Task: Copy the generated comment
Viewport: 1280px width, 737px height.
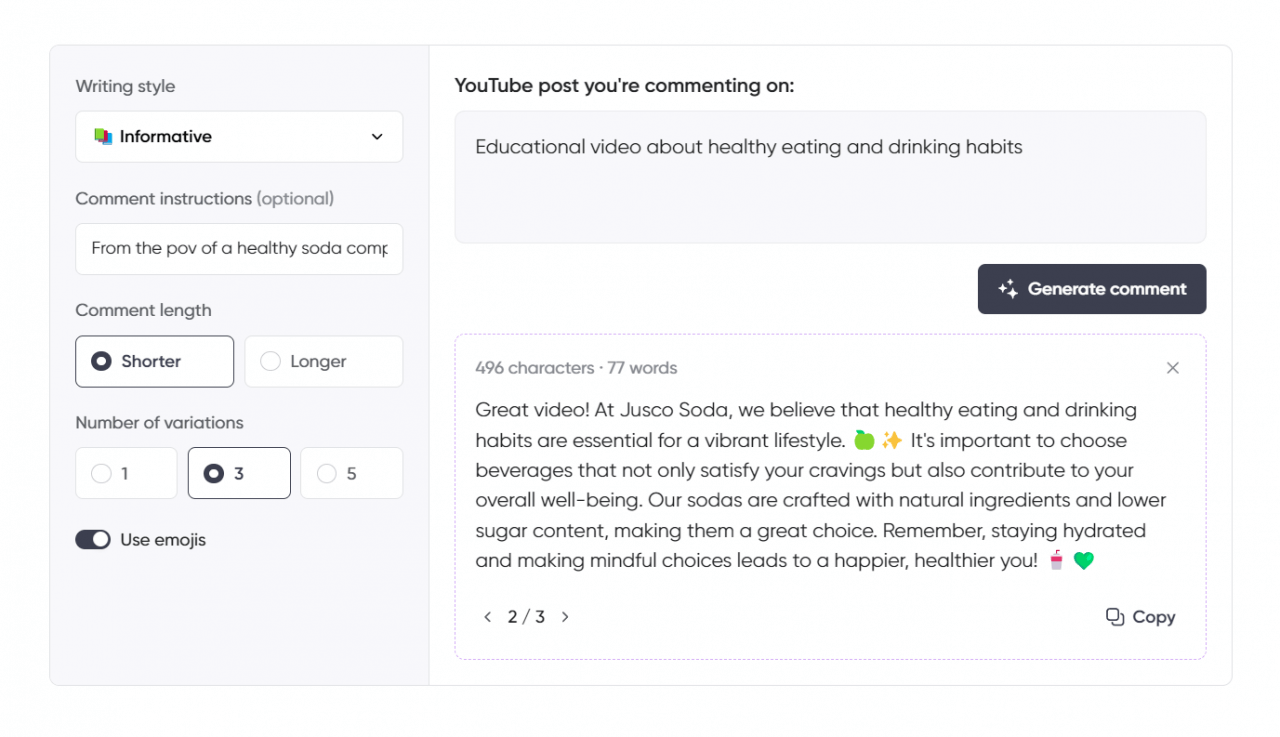Action: (x=1140, y=617)
